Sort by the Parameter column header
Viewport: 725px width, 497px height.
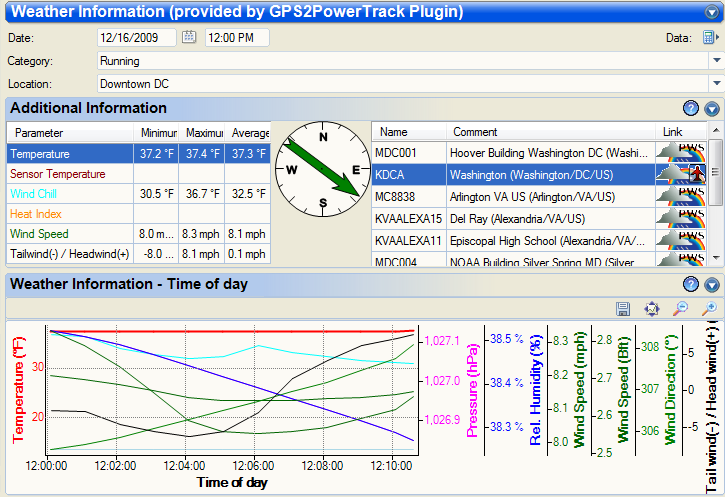[70, 133]
